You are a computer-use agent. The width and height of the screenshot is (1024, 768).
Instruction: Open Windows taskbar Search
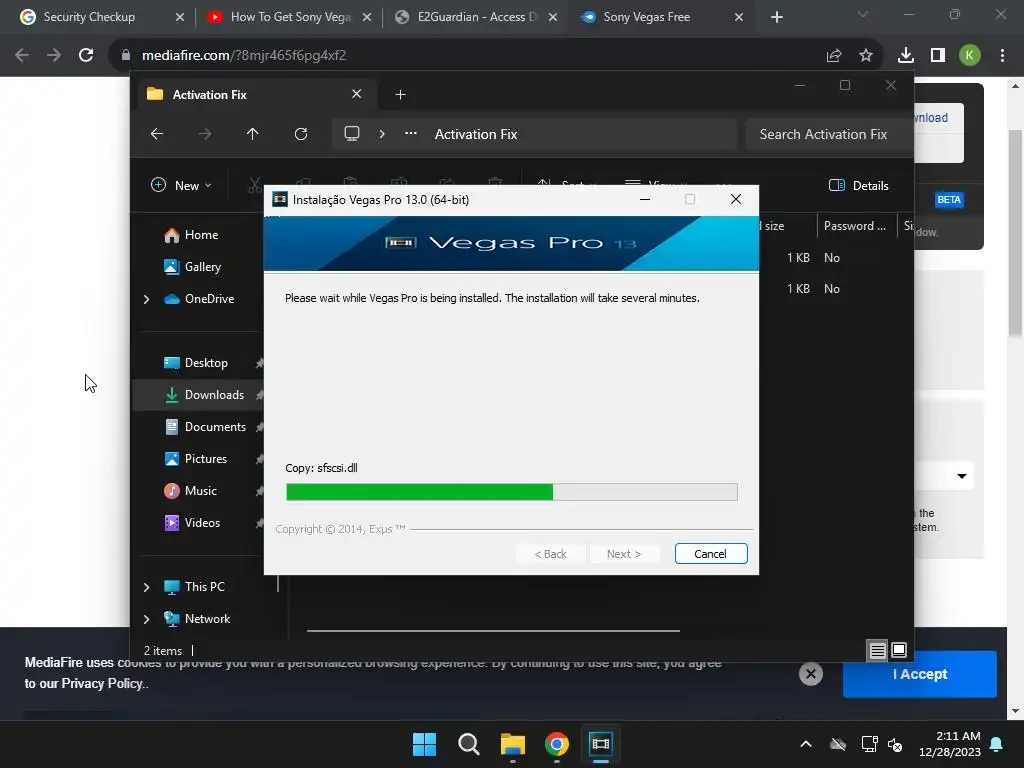coord(468,744)
